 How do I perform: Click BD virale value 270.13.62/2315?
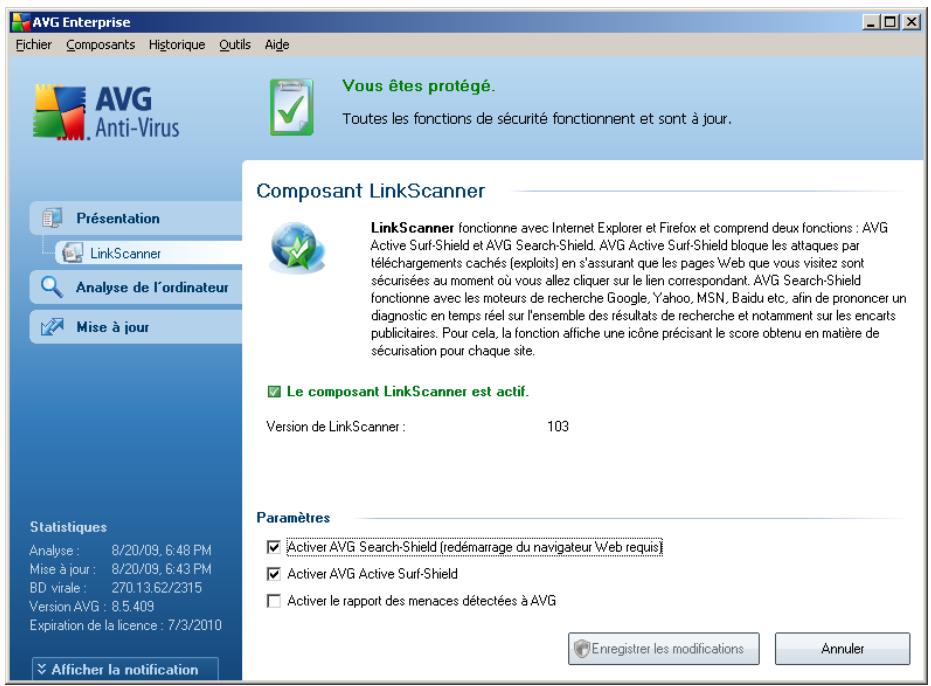click(x=157, y=587)
